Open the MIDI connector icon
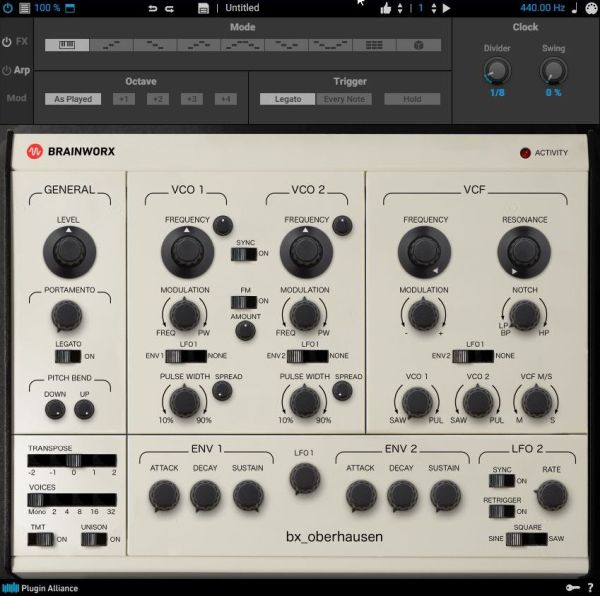The image size is (600, 596). pyautogui.click(x=591, y=8)
